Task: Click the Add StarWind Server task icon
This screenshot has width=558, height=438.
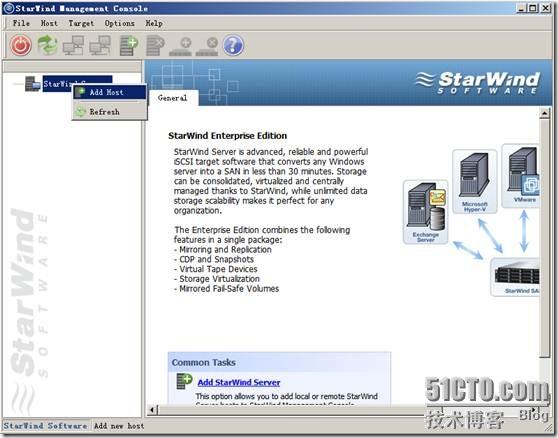Action: point(184,382)
